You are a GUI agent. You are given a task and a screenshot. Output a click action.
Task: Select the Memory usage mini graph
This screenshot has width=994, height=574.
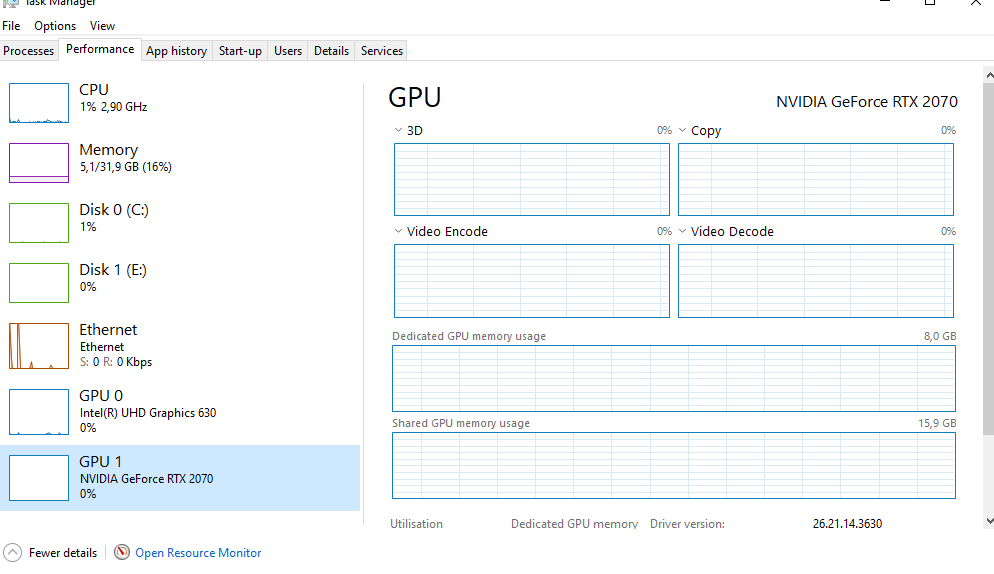(x=39, y=163)
